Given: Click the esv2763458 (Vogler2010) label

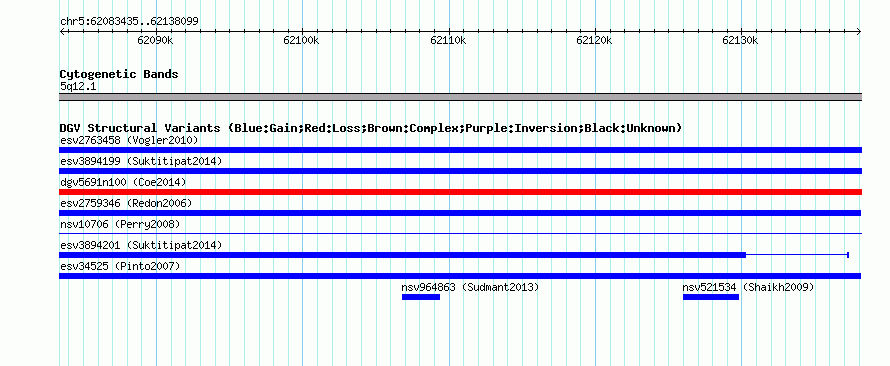Looking at the screenshot, I should point(129,140).
